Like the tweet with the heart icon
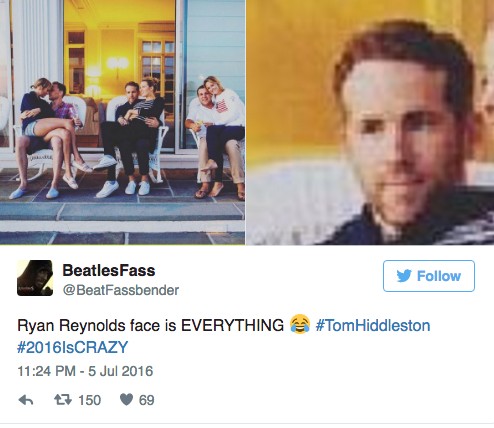 click(x=126, y=399)
